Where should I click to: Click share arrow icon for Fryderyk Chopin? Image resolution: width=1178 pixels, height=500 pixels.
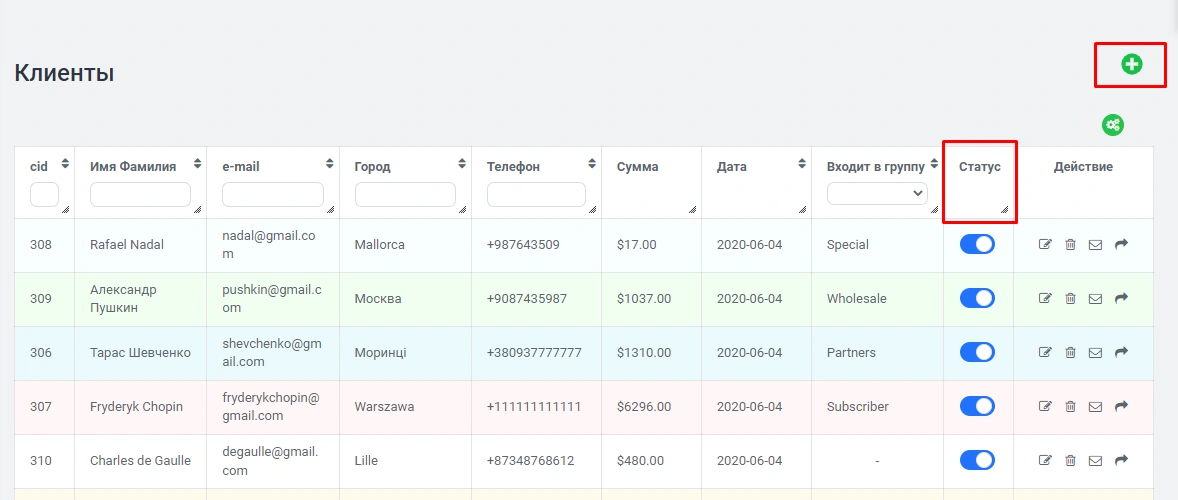(x=1121, y=406)
